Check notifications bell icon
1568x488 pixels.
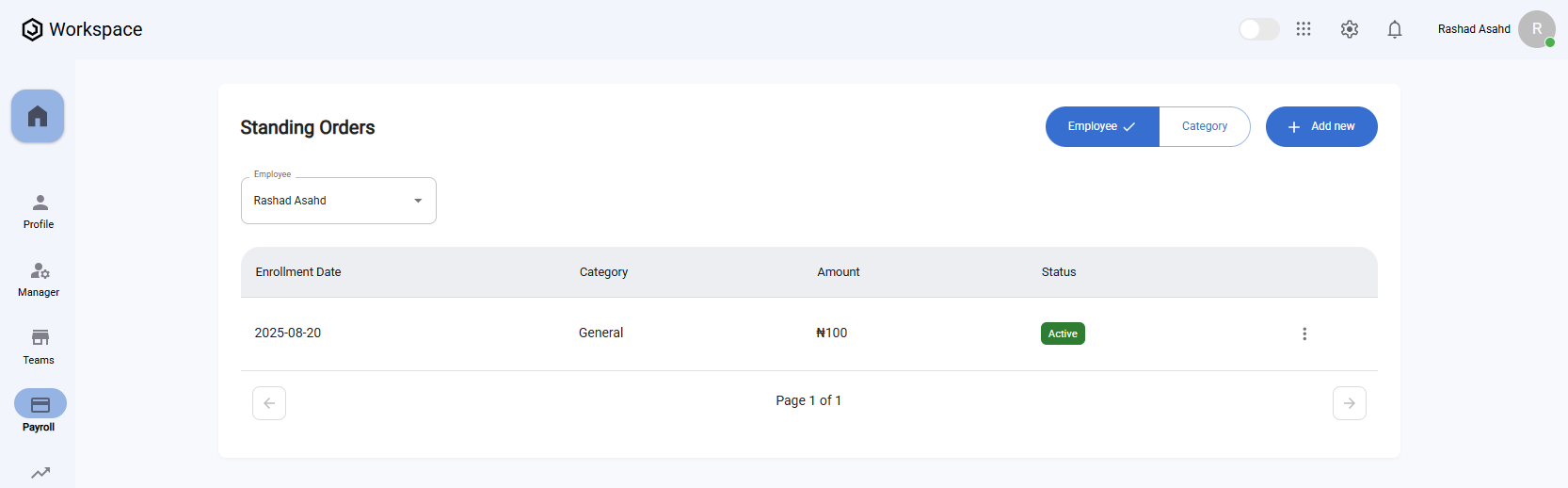[x=1395, y=29]
